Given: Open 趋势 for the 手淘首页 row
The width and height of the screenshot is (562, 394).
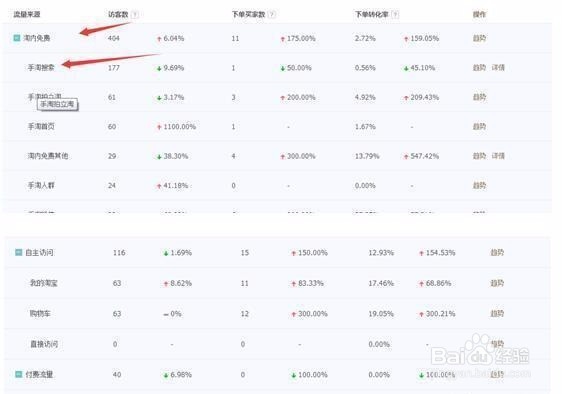Looking at the screenshot, I should point(479,127).
